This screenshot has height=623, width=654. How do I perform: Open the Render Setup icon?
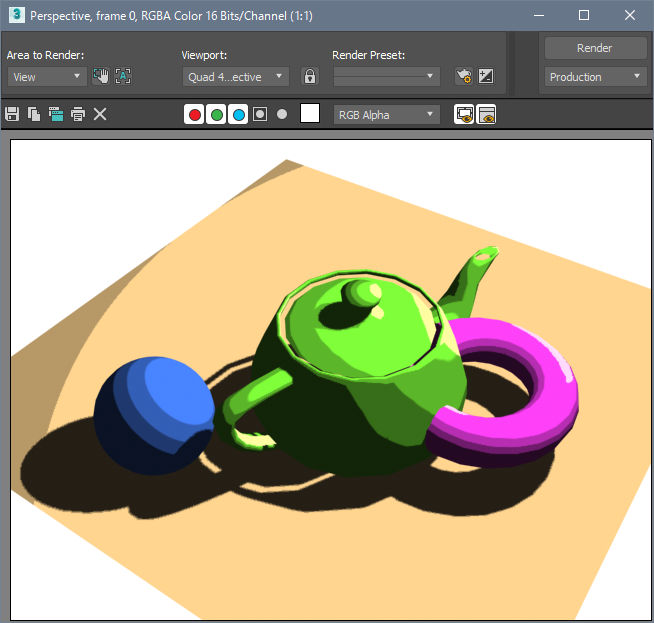pyautogui.click(x=463, y=76)
